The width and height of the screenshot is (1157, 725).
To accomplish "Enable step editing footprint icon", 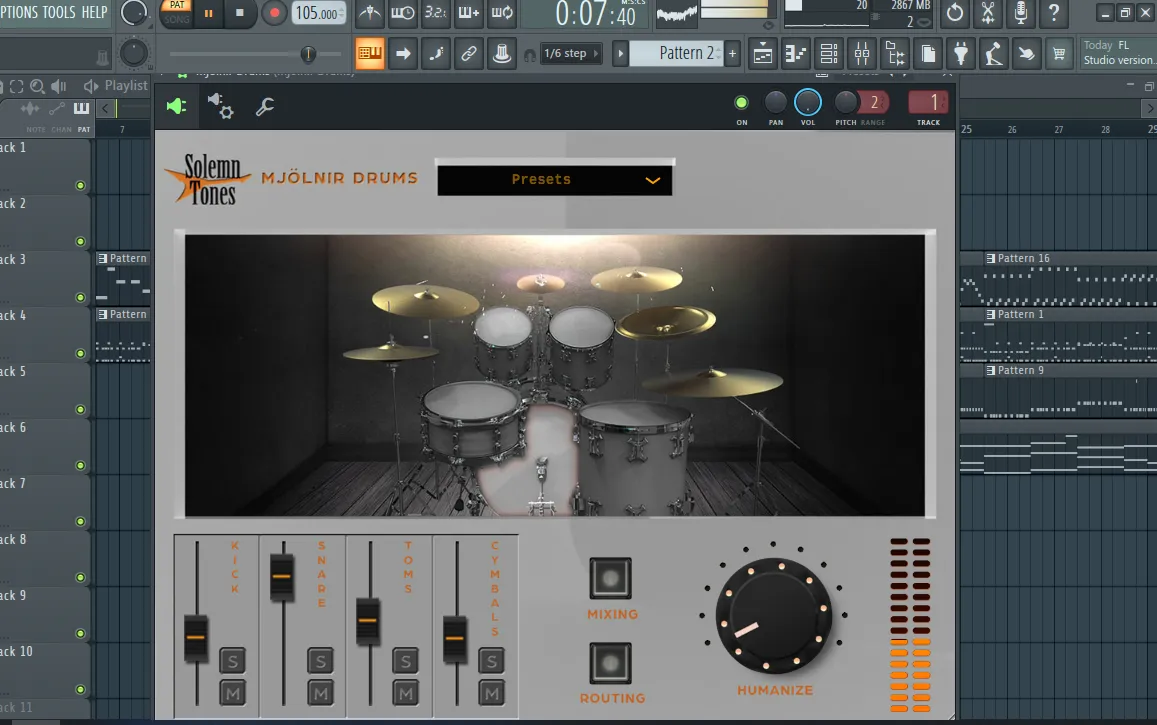I will point(436,54).
